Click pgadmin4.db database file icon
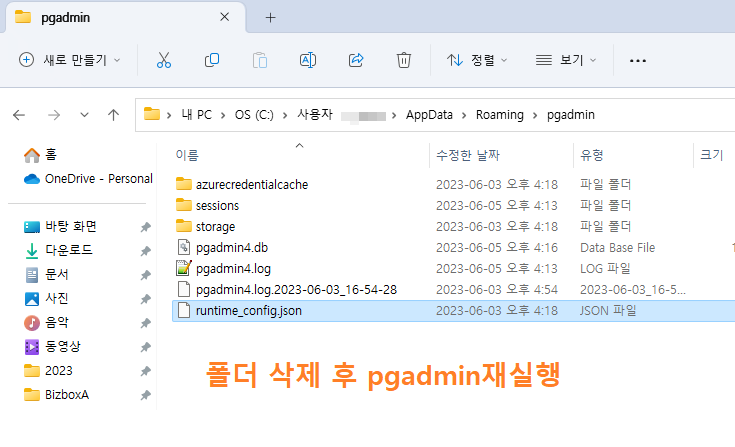 point(184,247)
